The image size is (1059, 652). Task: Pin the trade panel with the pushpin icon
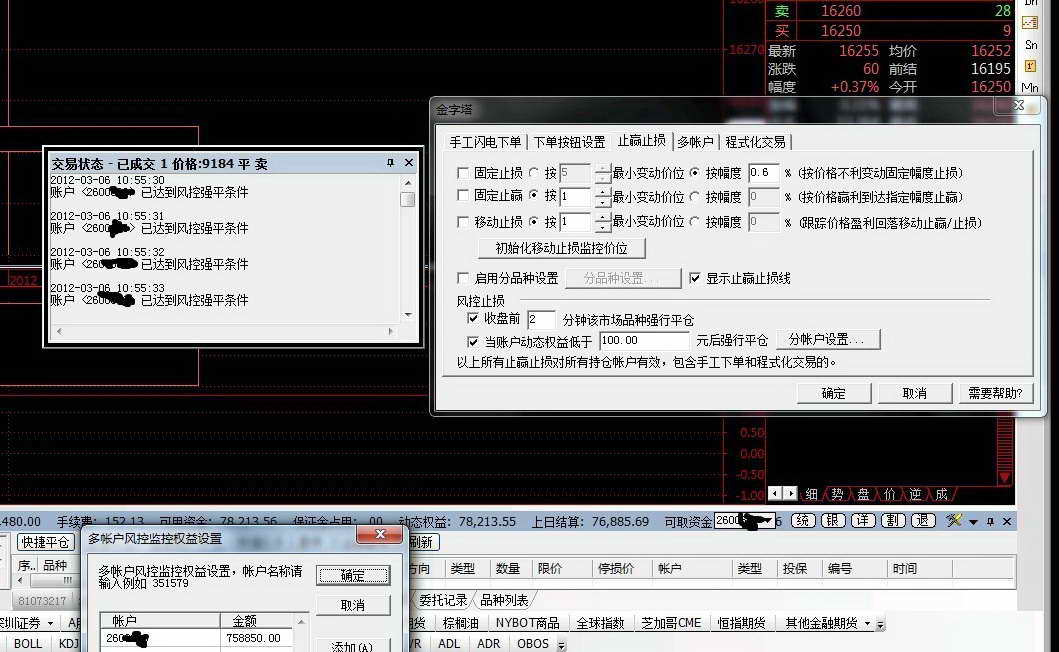(x=990, y=522)
